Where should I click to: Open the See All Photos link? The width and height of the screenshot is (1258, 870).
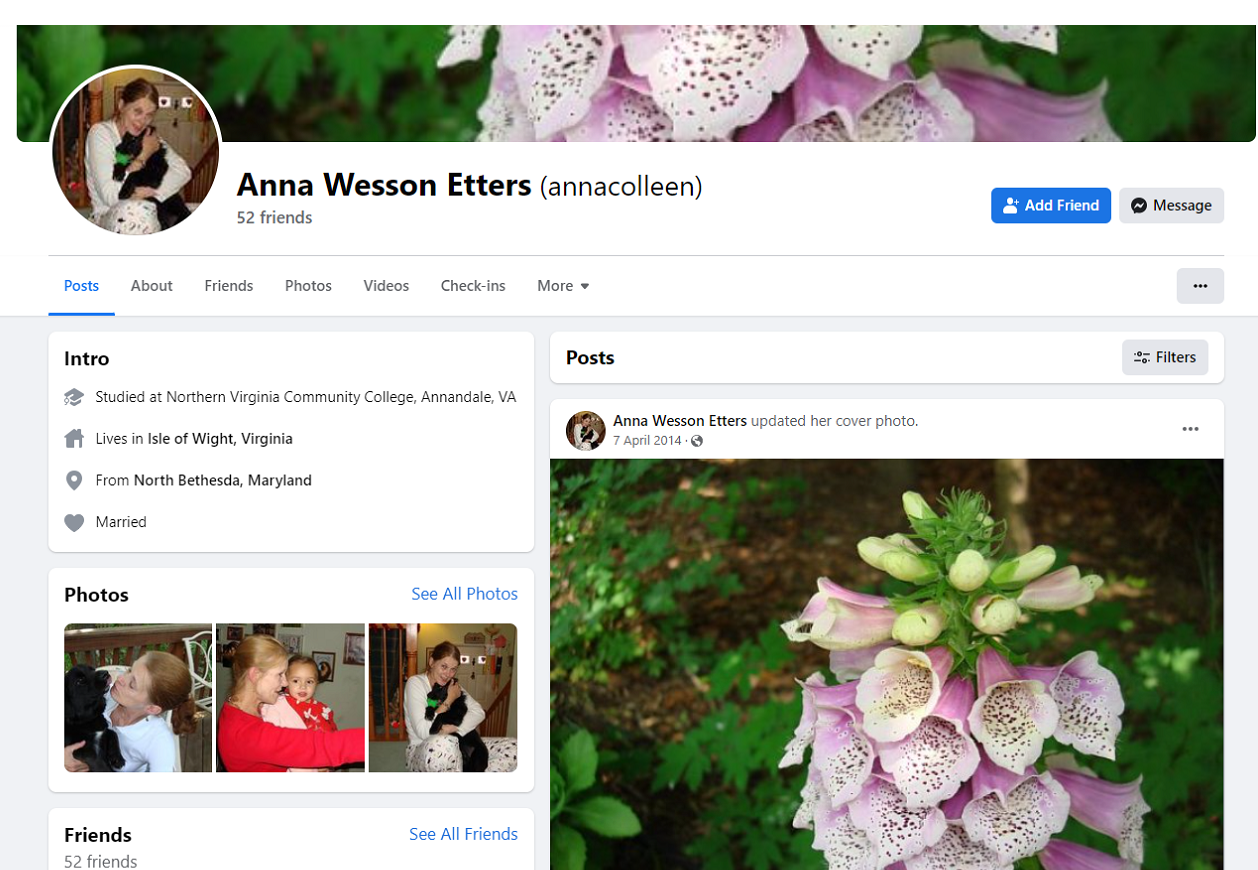point(464,594)
